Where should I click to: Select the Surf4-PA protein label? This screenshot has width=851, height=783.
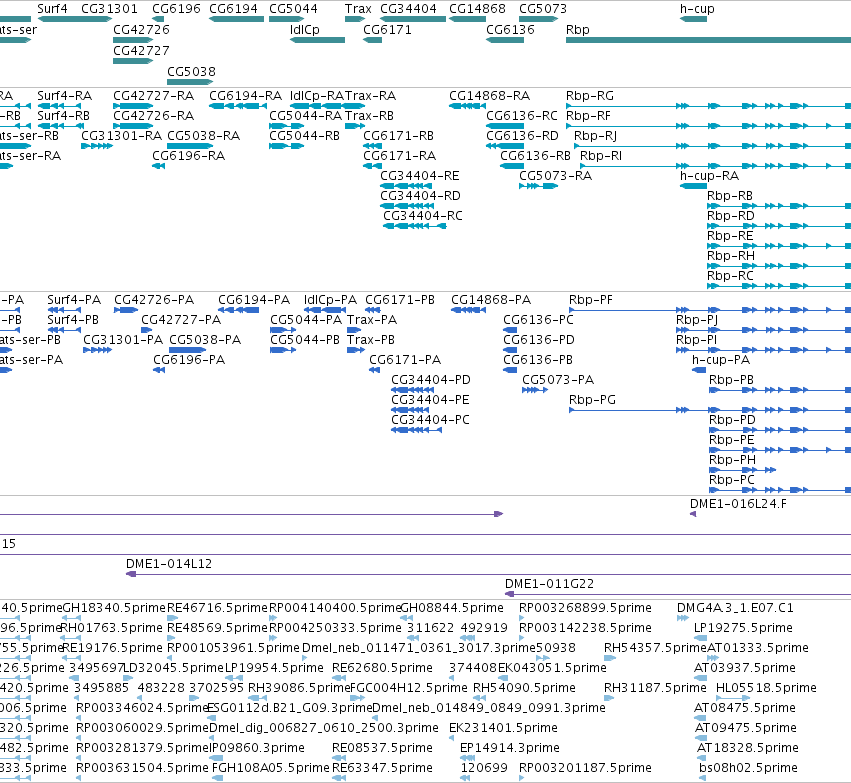click(74, 300)
